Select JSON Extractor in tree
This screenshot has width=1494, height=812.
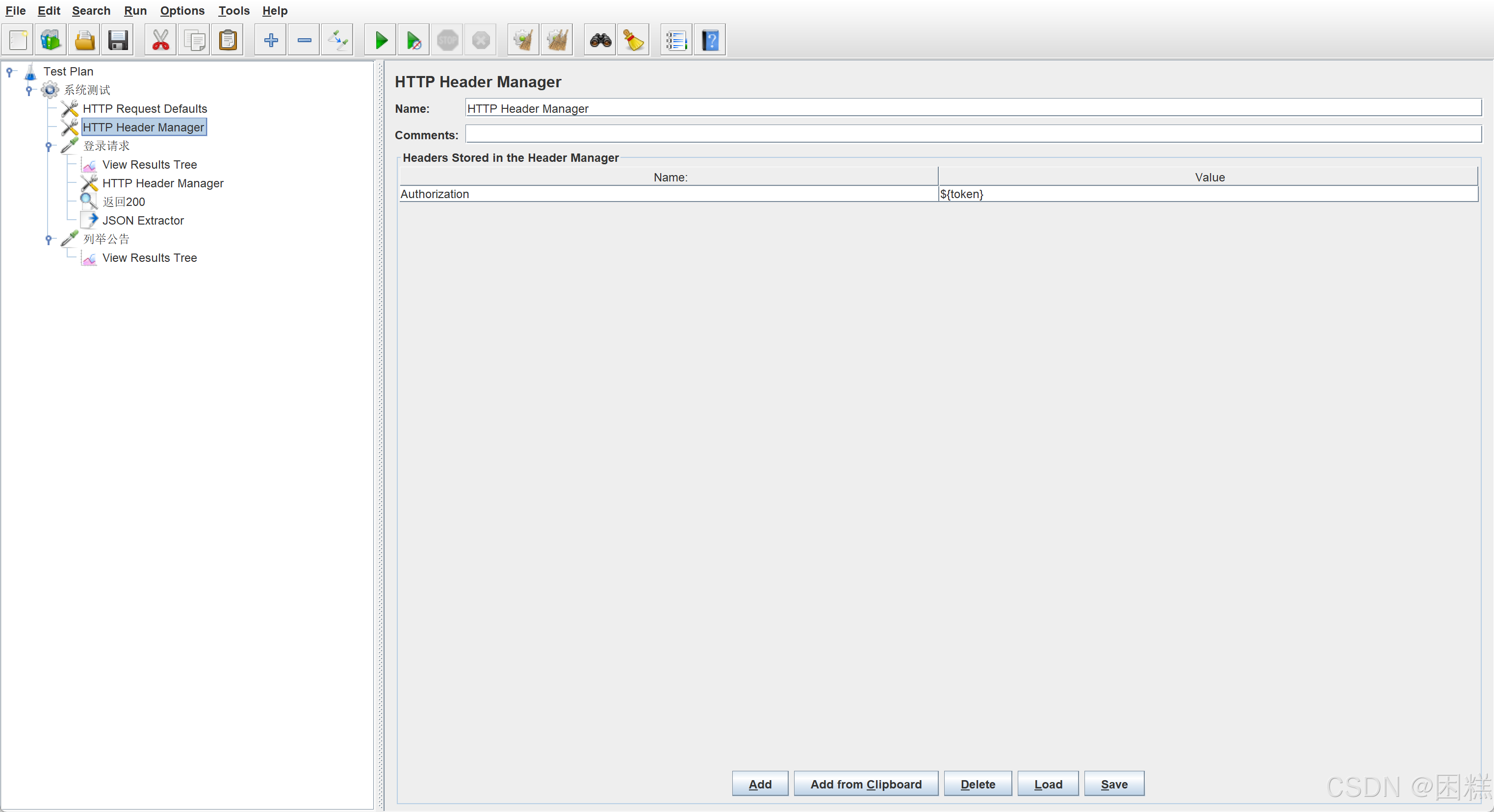click(x=143, y=220)
